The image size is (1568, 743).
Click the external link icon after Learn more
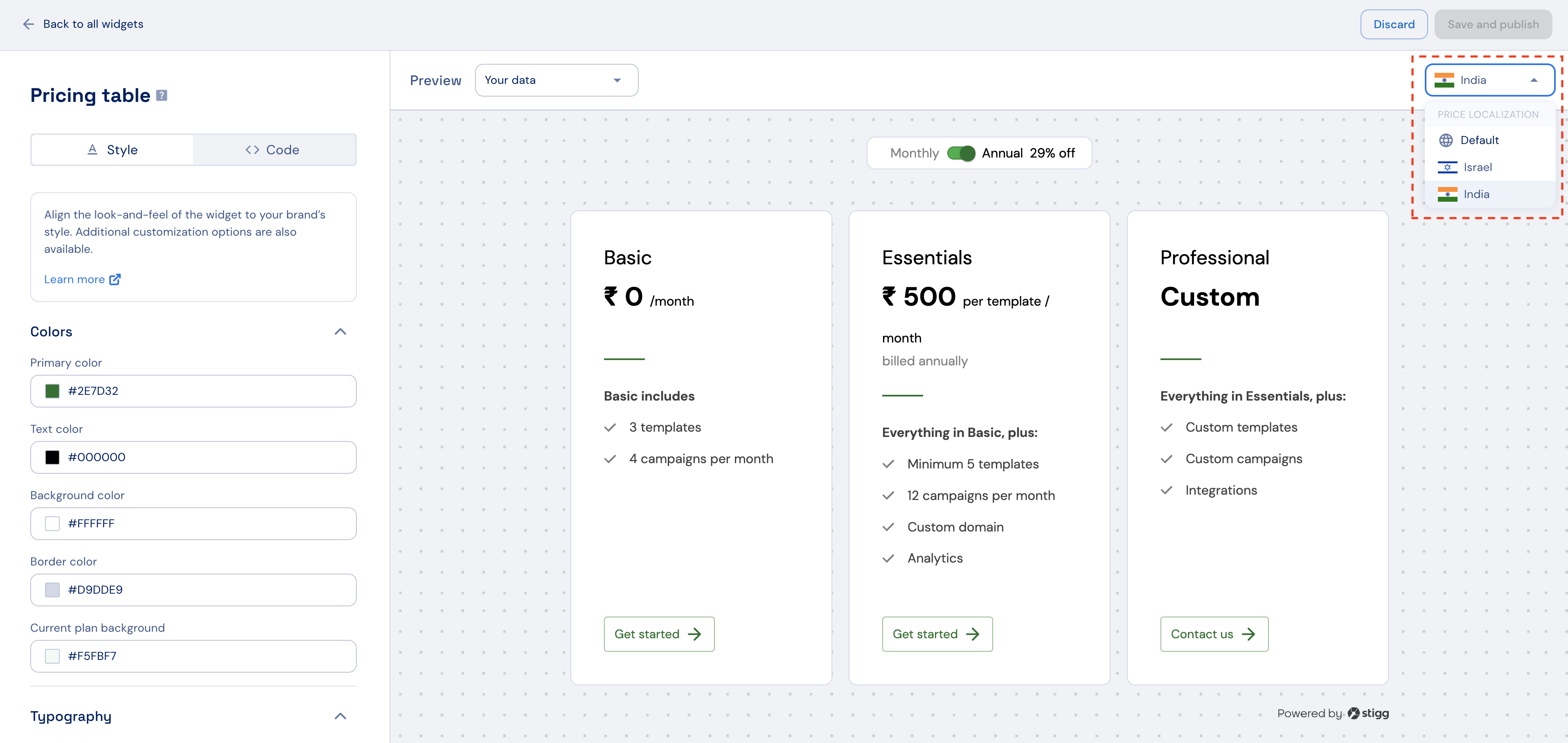click(115, 279)
